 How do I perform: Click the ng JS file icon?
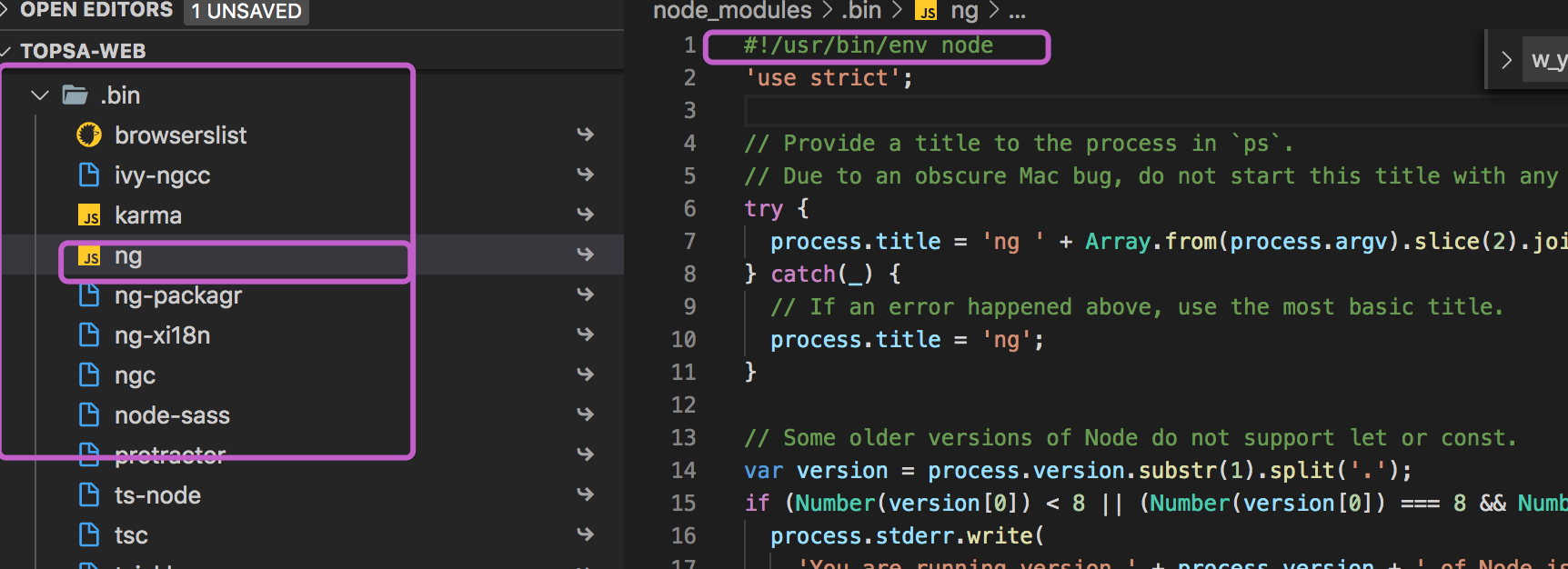89,256
